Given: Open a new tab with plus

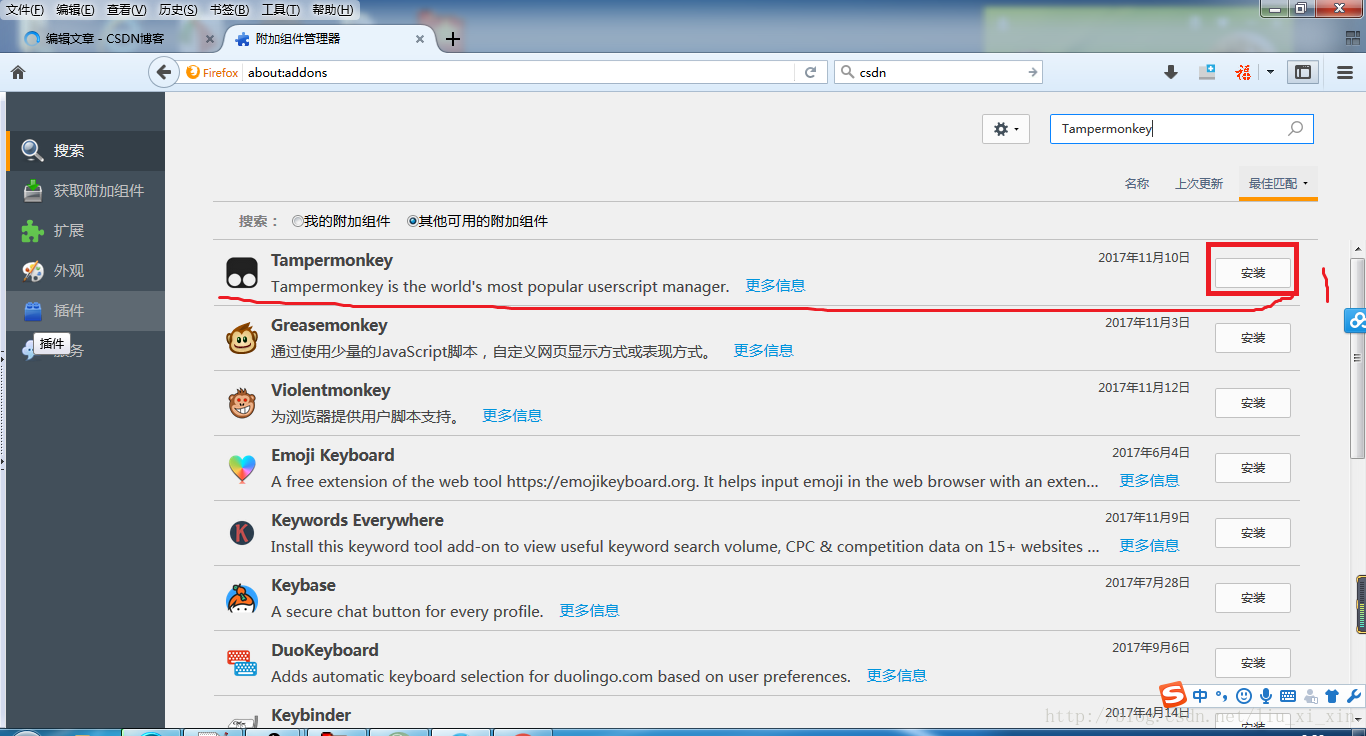Looking at the screenshot, I should pyautogui.click(x=453, y=39).
